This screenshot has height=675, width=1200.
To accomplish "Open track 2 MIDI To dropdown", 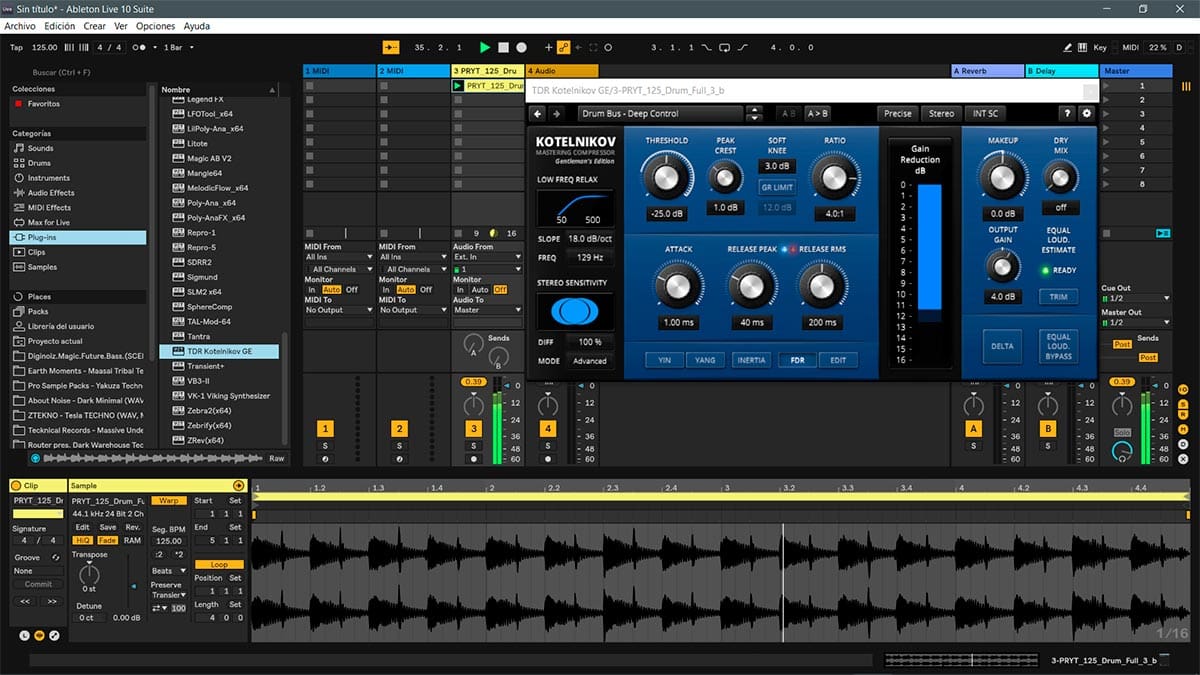I will coord(414,310).
